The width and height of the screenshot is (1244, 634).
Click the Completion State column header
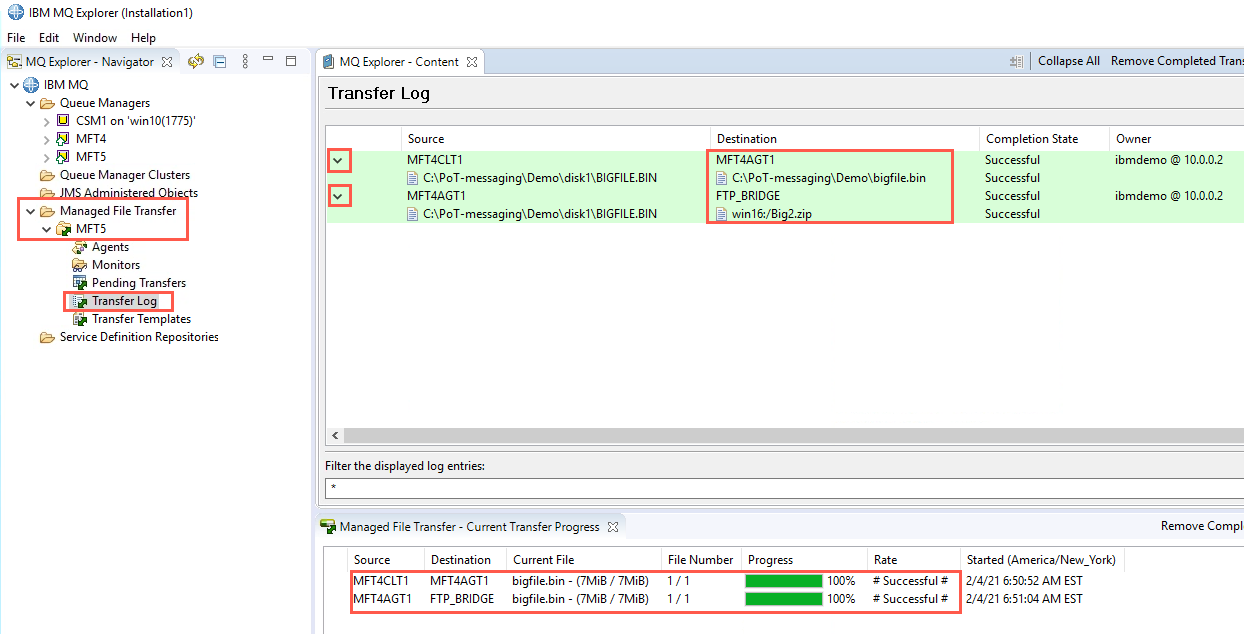(x=1044, y=139)
